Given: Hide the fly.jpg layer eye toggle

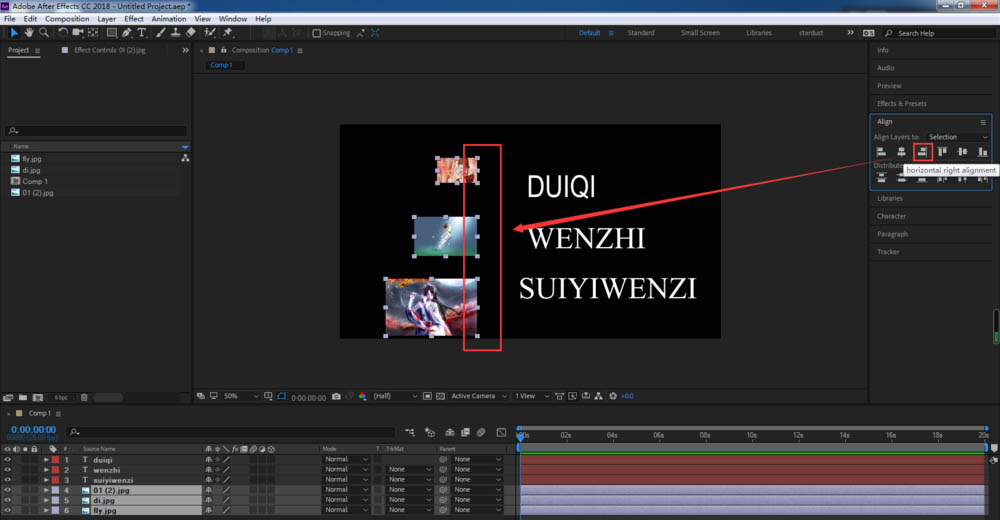Looking at the screenshot, I should pos(8,510).
